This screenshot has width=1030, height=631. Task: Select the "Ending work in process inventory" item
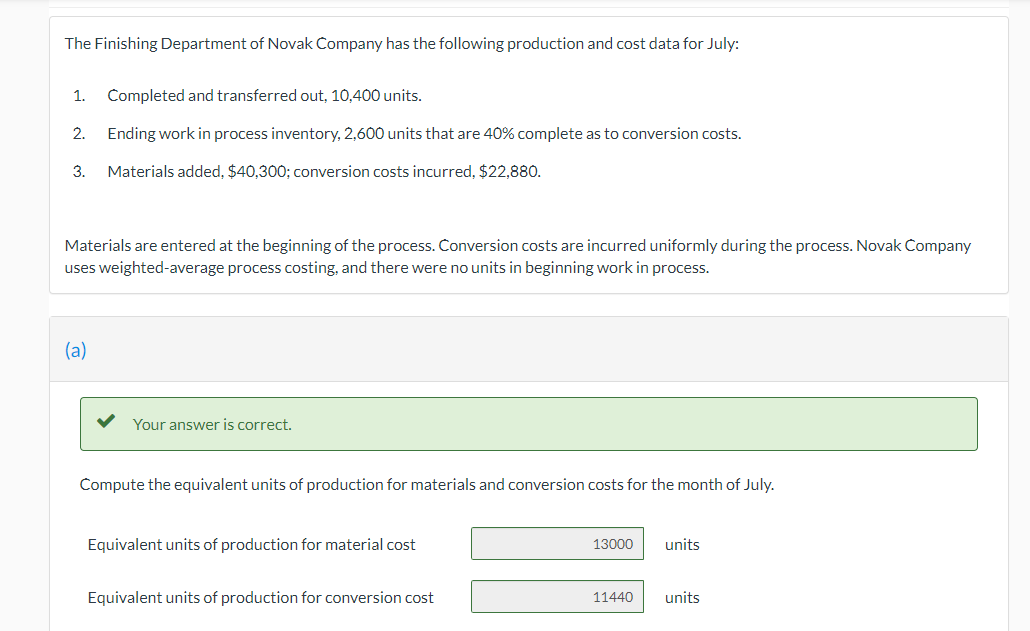(424, 134)
